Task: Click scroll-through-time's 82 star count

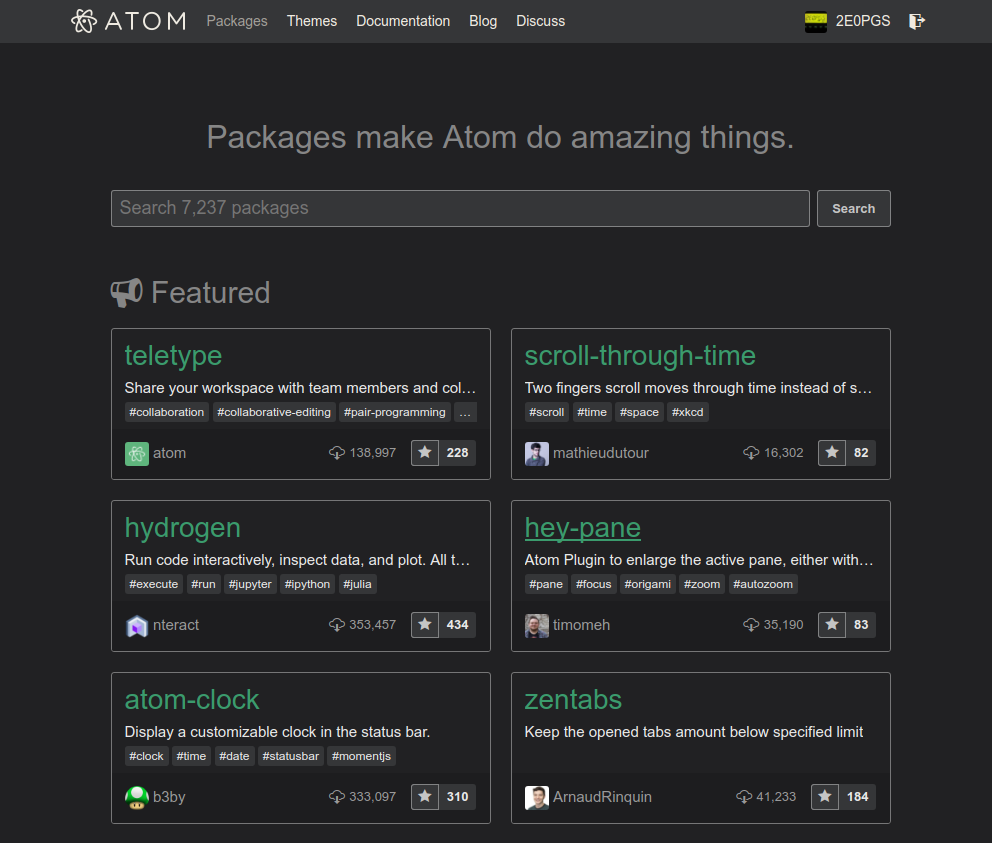Action: coord(861,453)
